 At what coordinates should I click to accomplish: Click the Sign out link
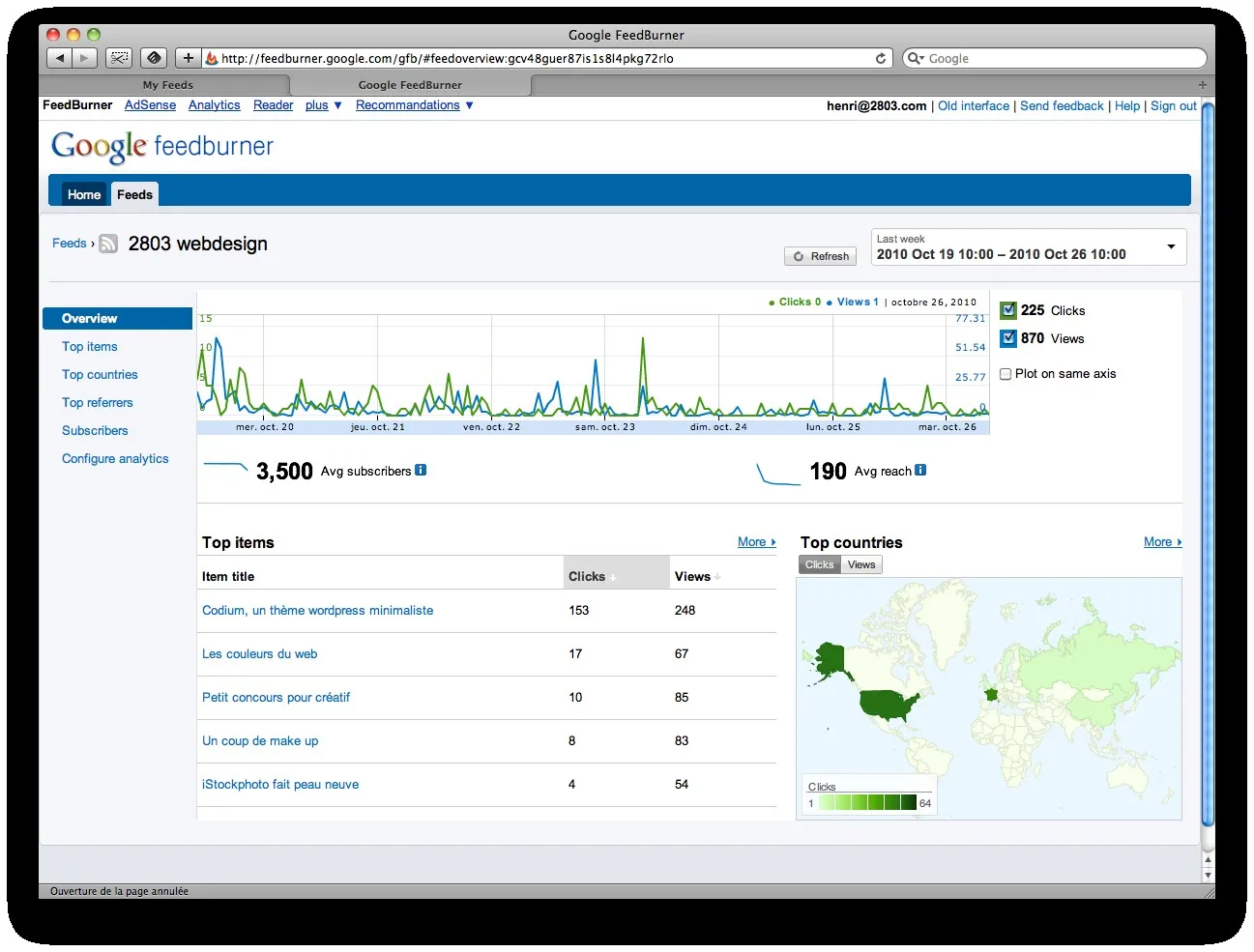(1174, 106)
